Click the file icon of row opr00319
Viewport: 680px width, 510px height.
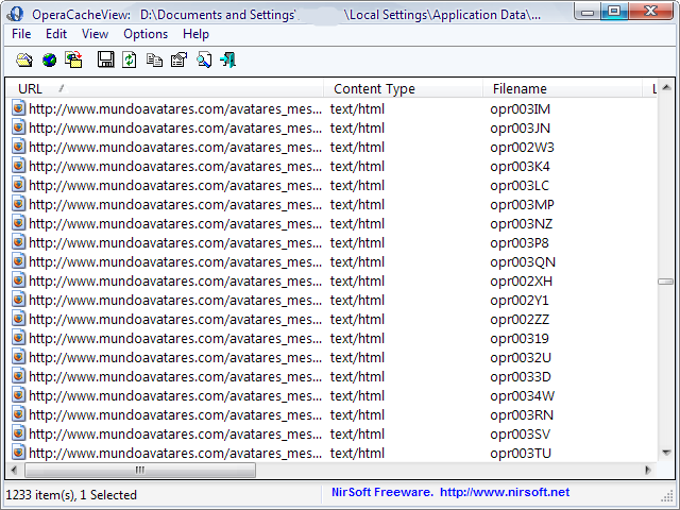[18, 337]
